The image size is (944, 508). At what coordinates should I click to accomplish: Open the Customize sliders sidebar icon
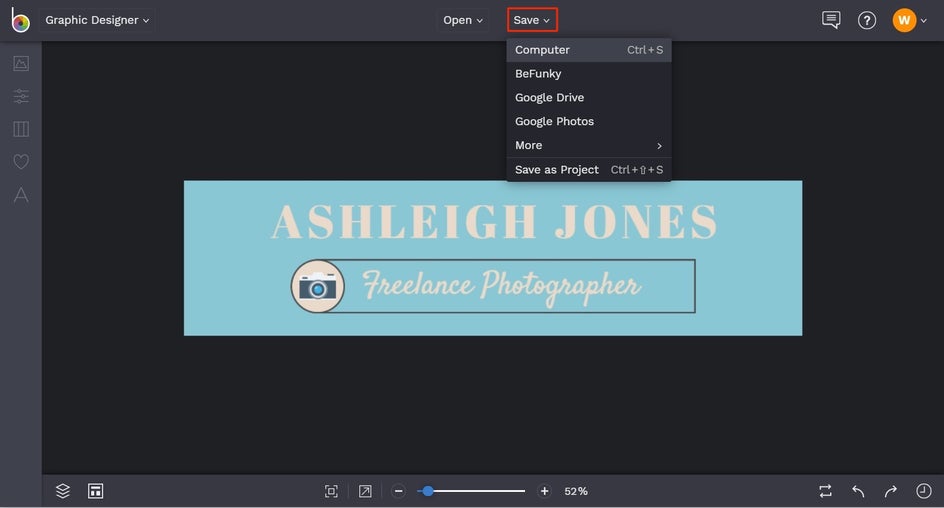21,96
